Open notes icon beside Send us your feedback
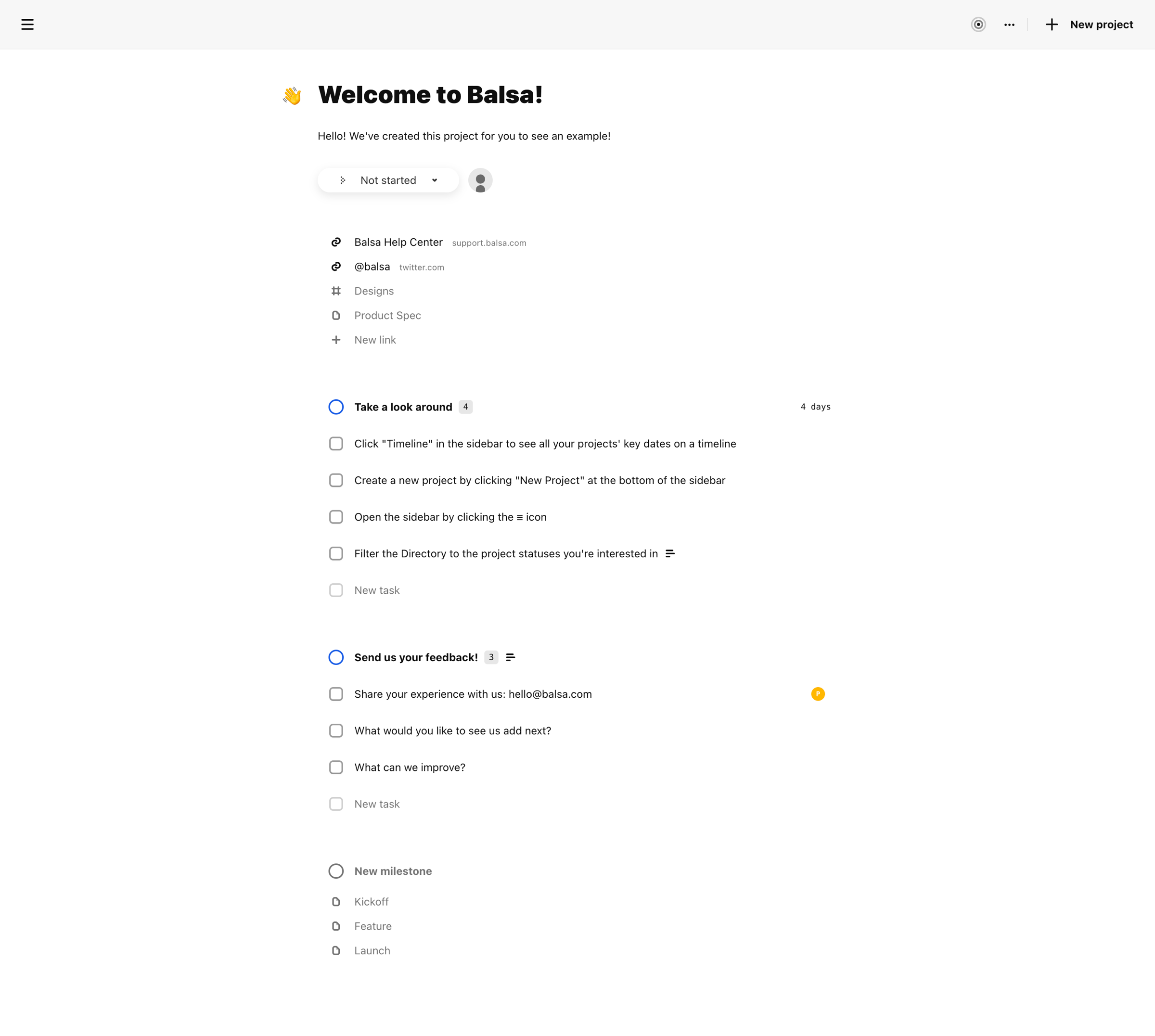This screenshot has width=1155, height=1036. point(510,657)
